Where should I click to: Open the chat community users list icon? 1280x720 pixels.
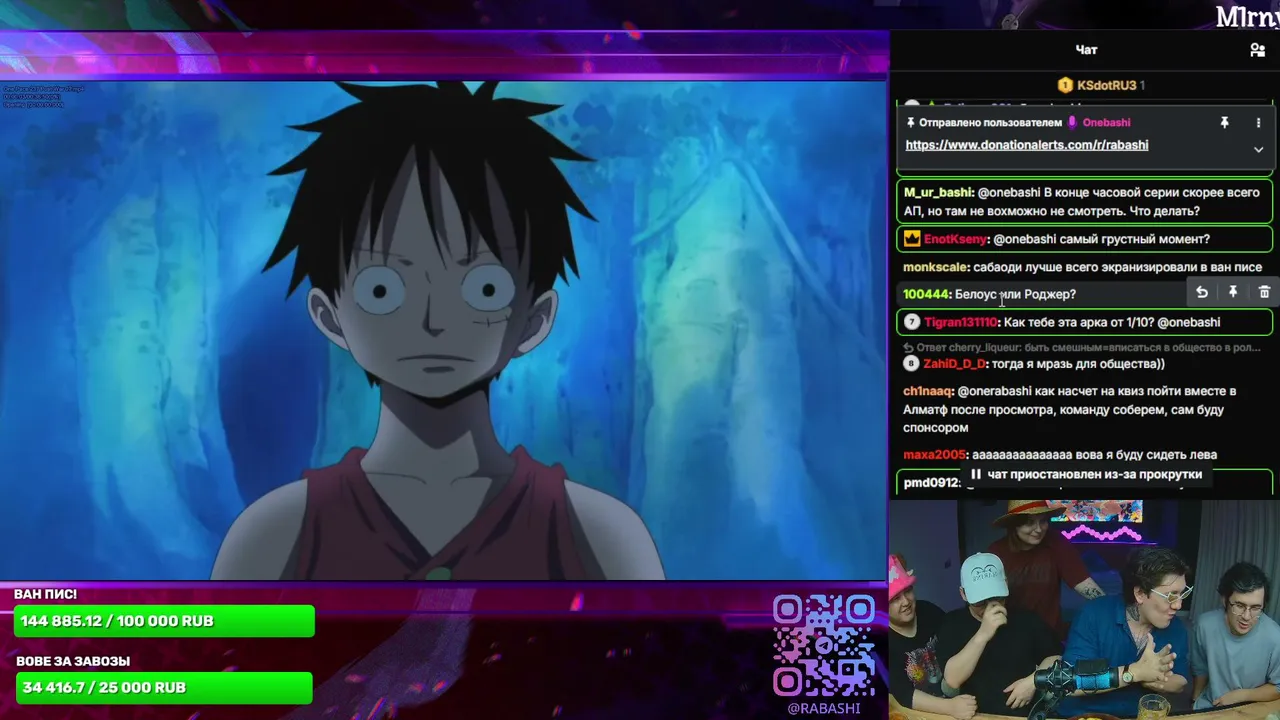pos(1257,50)
